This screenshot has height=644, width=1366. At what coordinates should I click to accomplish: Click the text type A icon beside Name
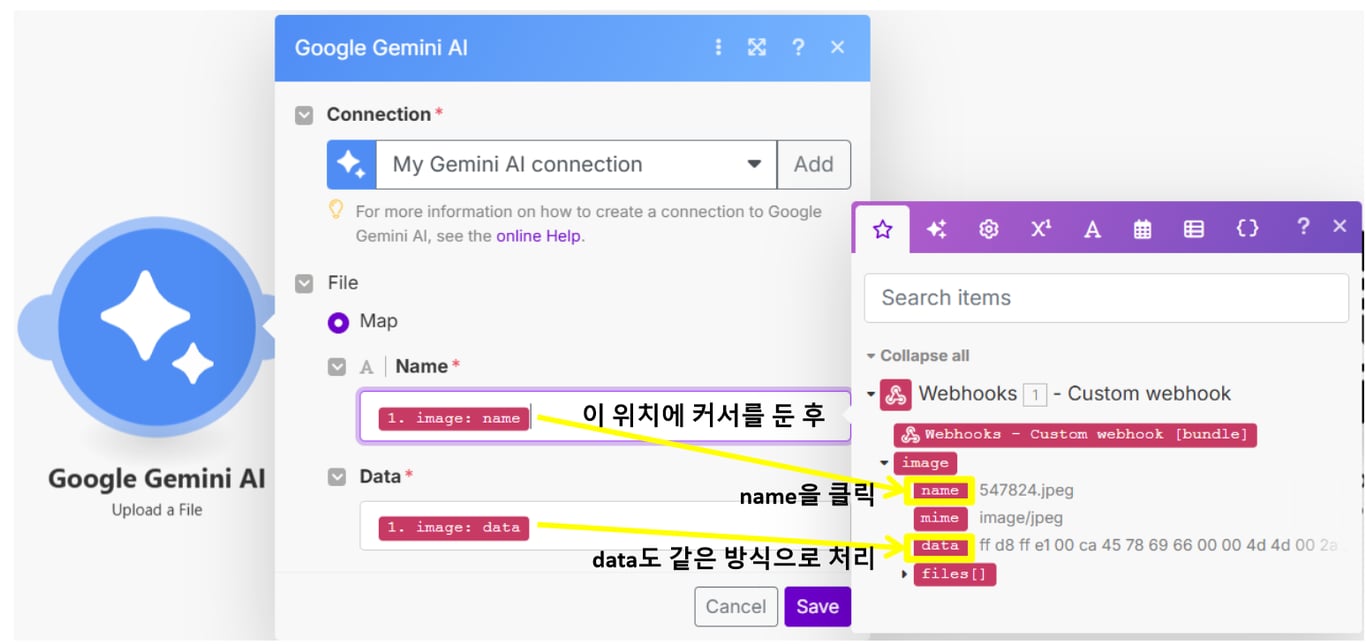(x=367, y=367)
